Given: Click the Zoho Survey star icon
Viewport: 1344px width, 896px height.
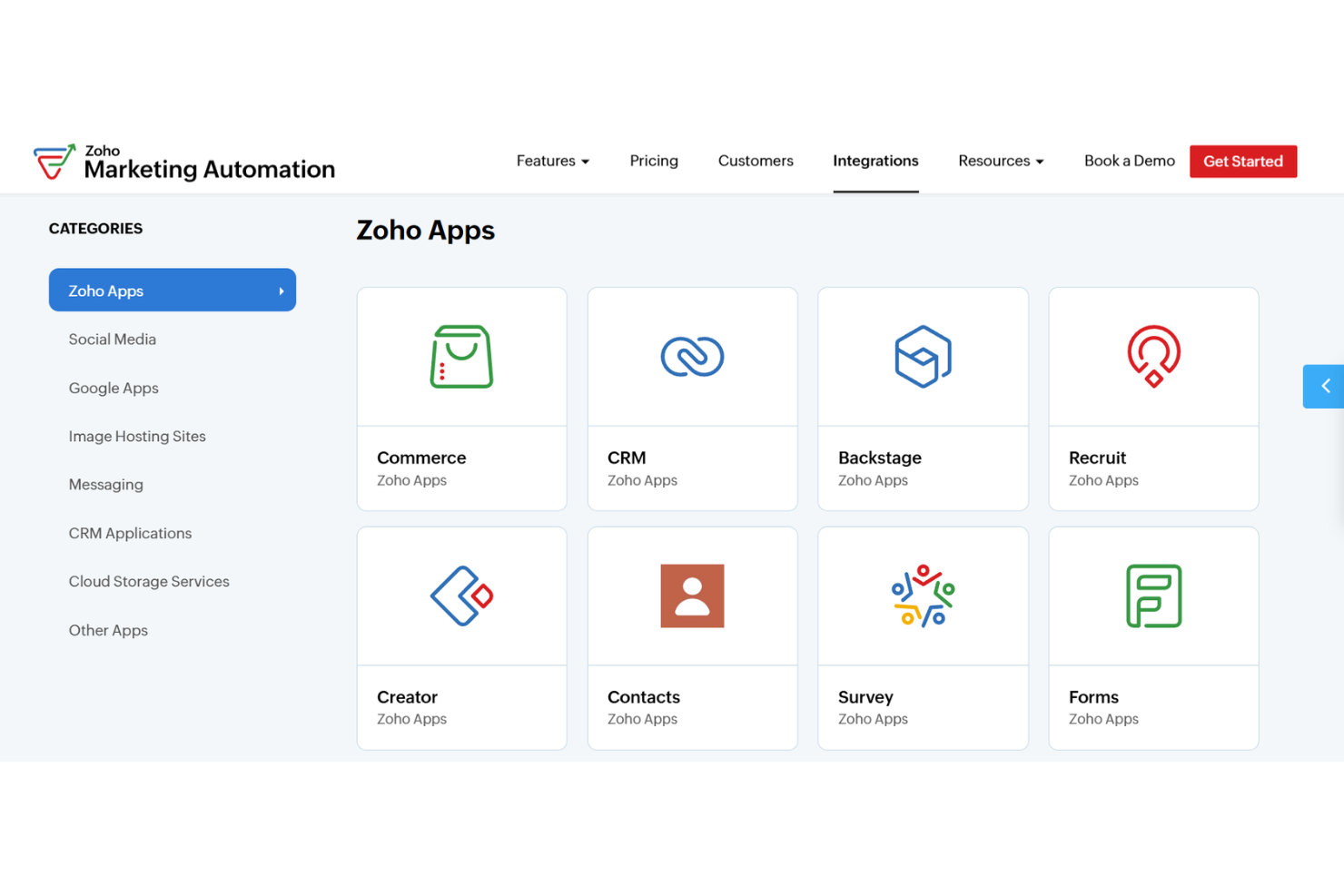Looking at the screenshot, I should 923,596.
